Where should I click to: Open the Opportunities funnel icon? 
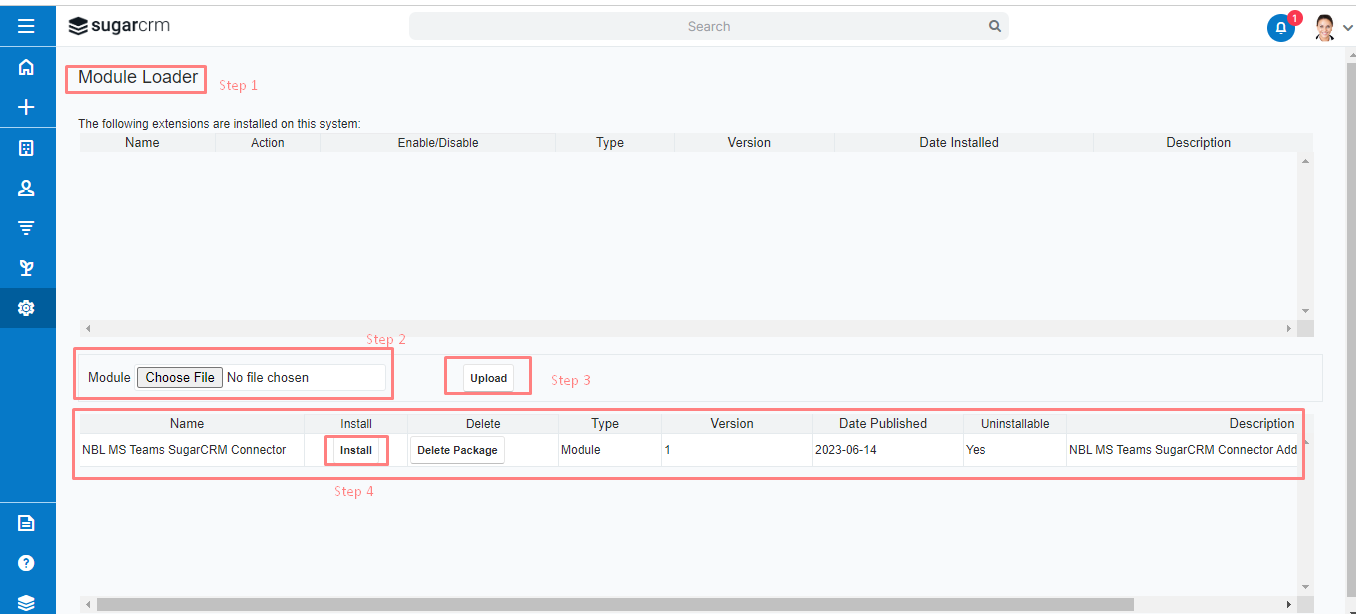(x=27, y=228)
